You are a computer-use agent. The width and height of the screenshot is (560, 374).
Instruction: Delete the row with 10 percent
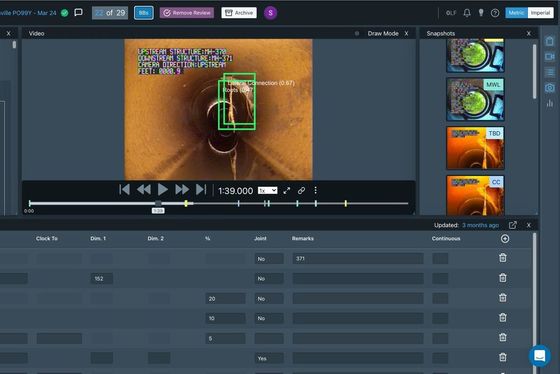[x=503, y=318]
